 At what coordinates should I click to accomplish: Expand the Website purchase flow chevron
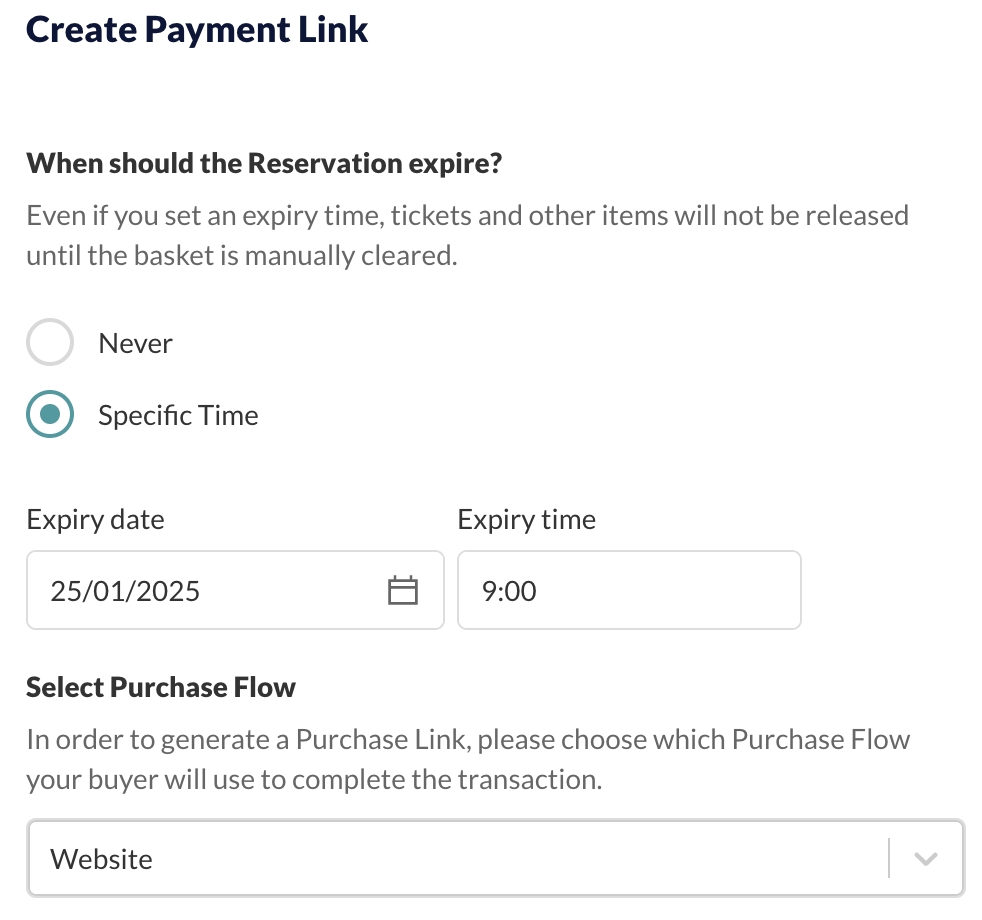(926, 858)
